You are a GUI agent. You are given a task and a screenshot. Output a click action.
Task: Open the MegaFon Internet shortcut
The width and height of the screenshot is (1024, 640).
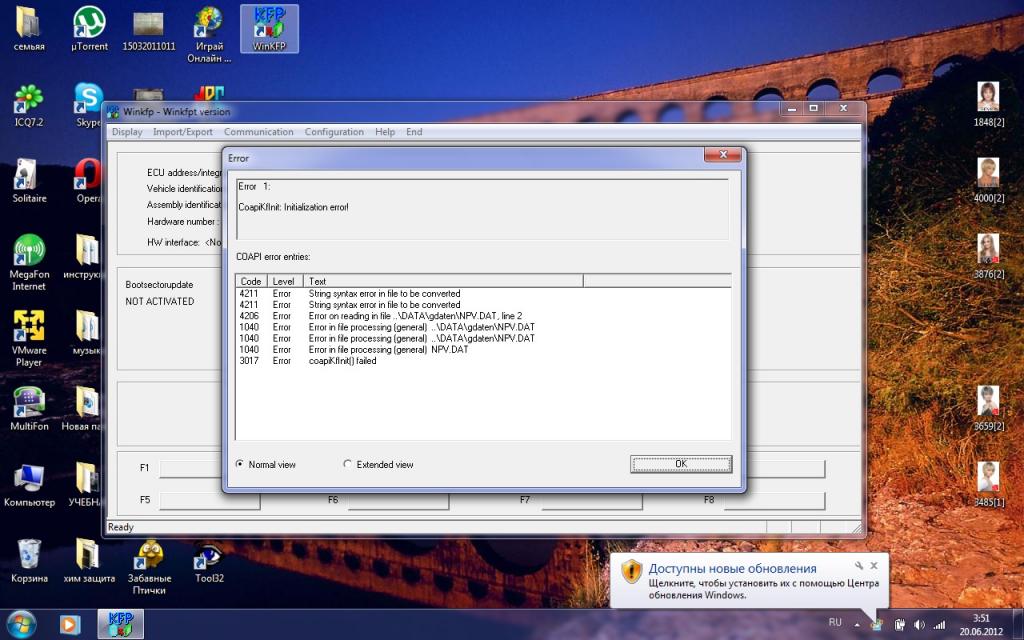[x=29, y=258]
